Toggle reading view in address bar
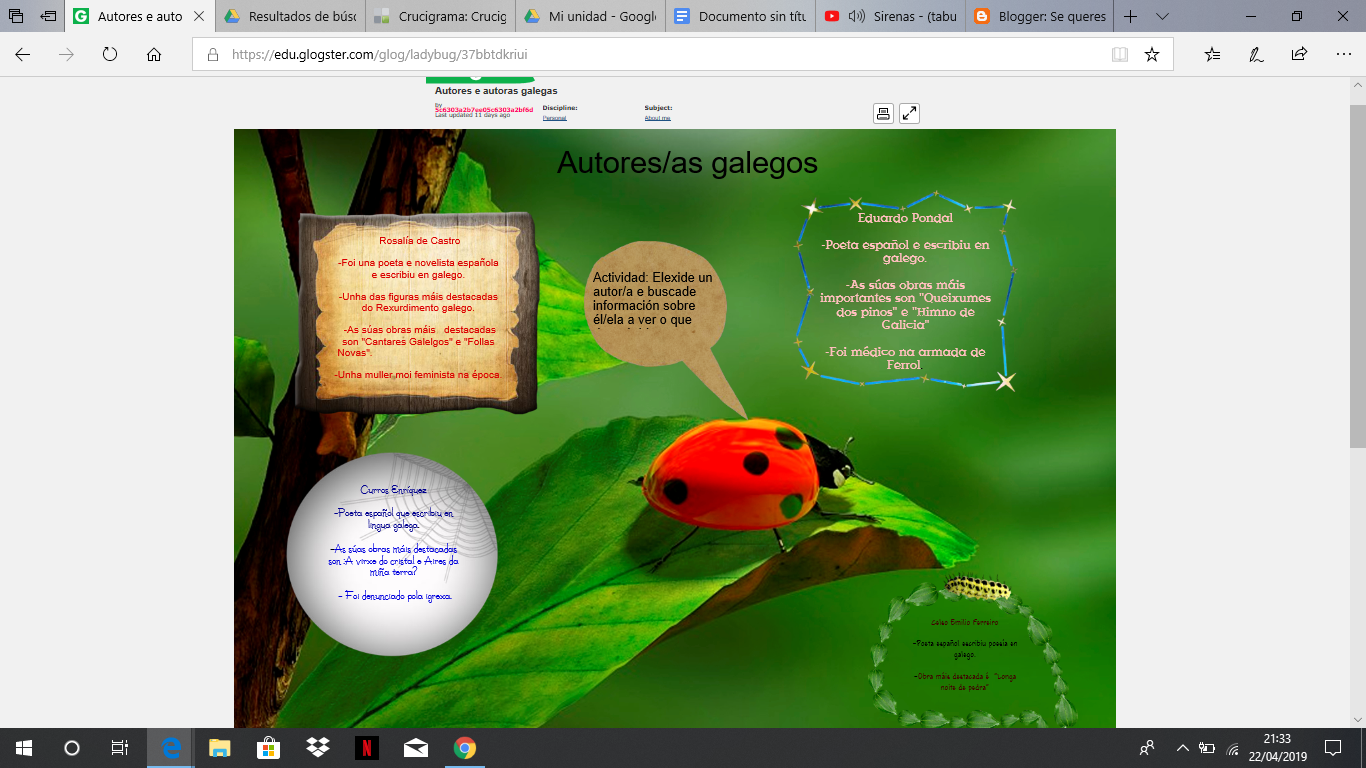 (x=1120, y=55)
